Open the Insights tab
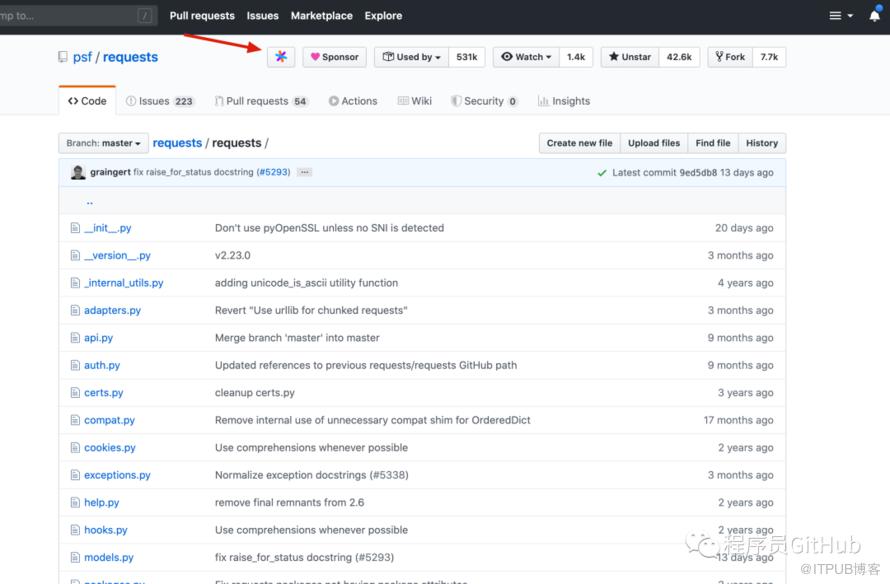 click(x=564, y=101)
